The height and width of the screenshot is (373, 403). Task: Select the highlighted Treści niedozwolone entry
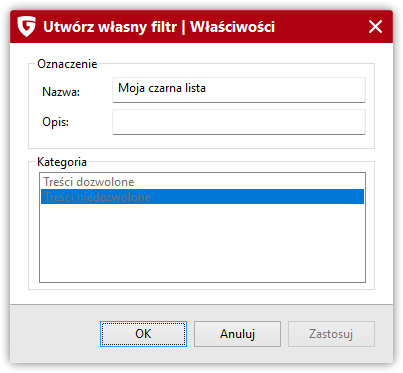[202, 197]
